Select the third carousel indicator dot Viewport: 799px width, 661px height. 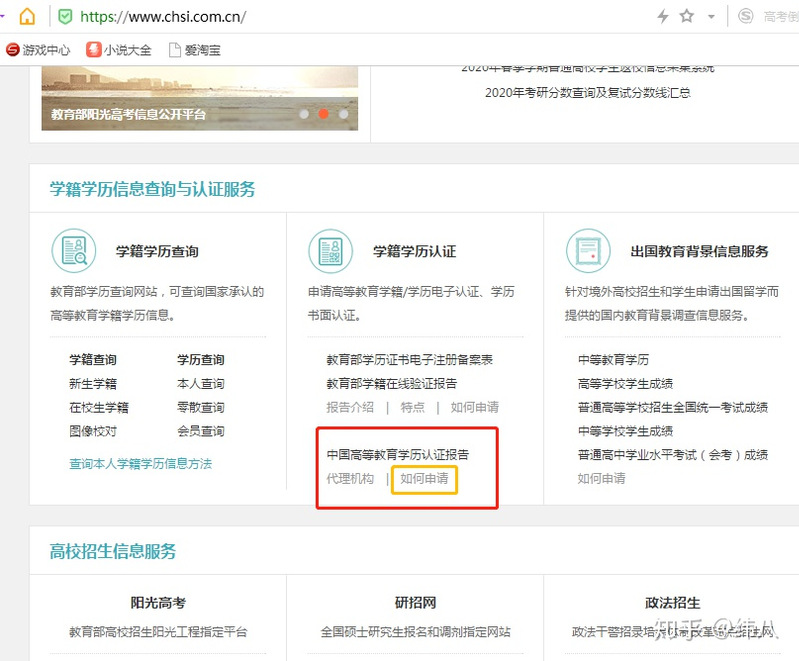tap(344, 114)
